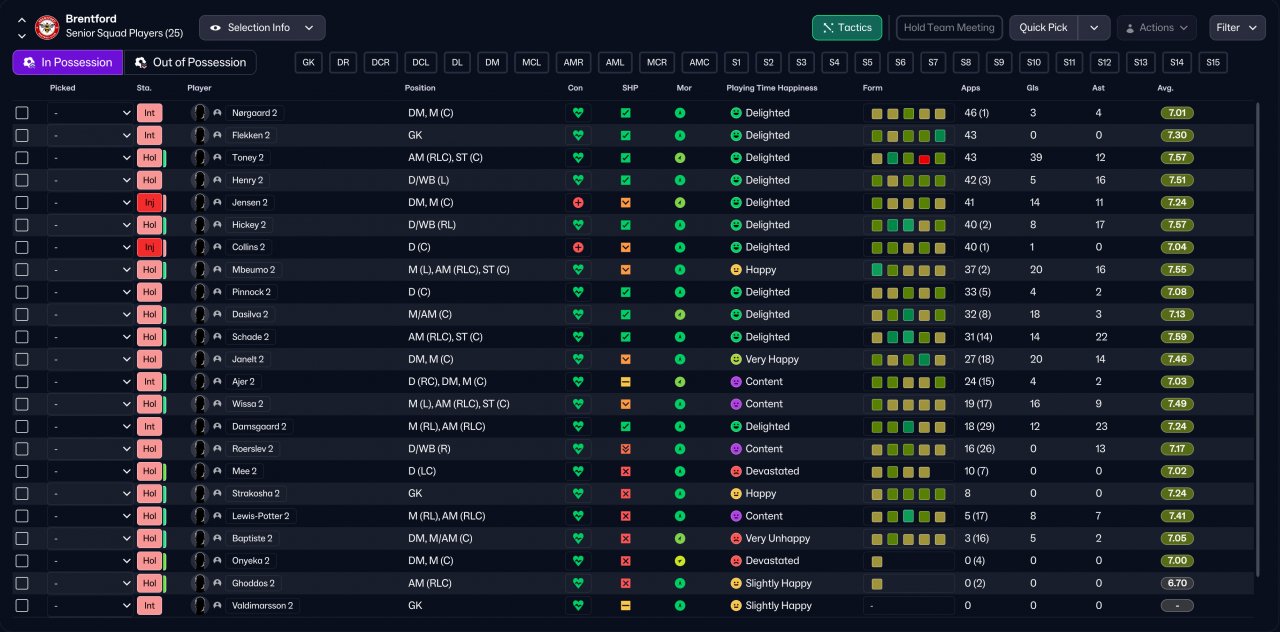The image size is (1280, 632).
Task: Open Flekken's Picked position dropdown
Action: tap(89, 135)
